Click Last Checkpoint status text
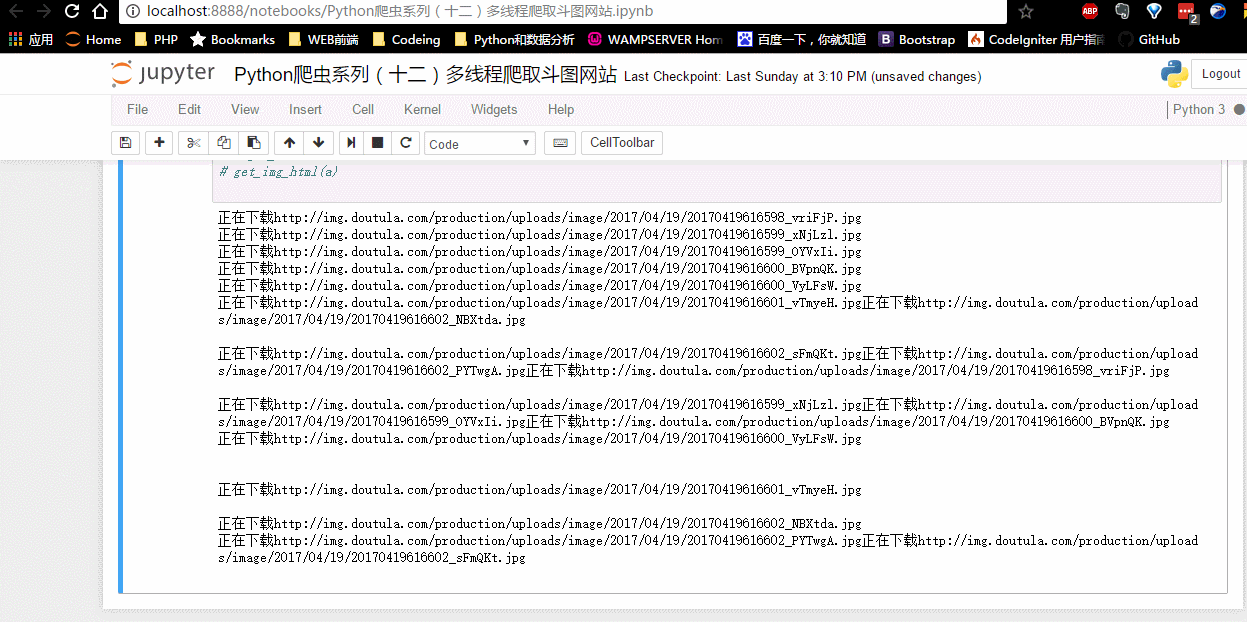Image resolution: width=1247 pixels, height=622 pixels. [x=802, y=77]
